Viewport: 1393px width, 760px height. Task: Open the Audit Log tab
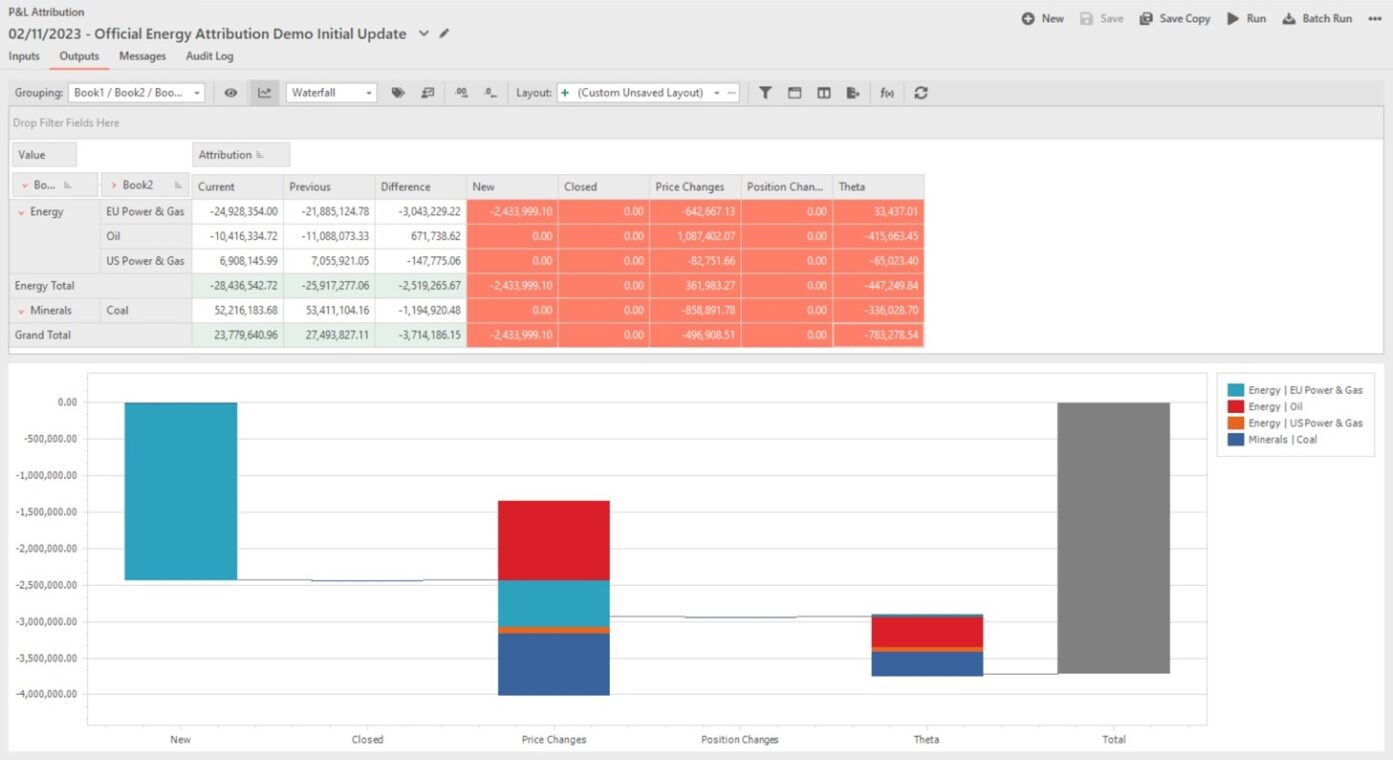tap(209, 56)
